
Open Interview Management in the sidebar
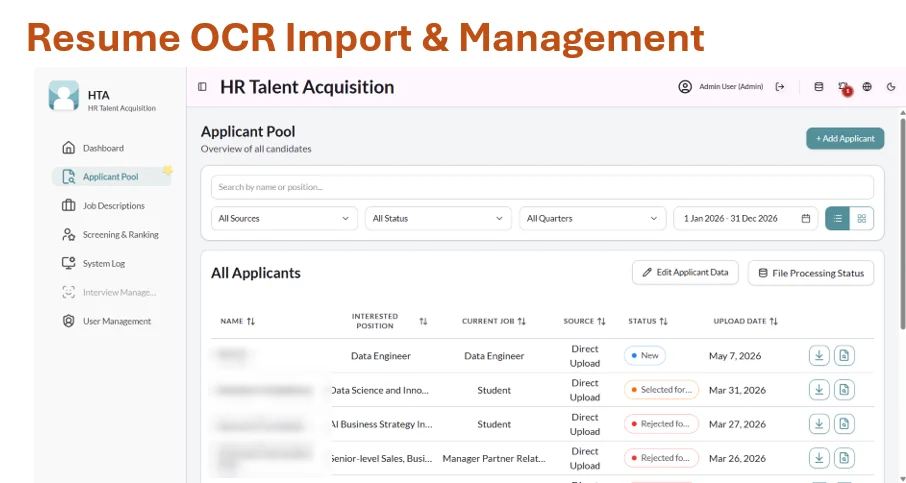click(x=109, y=292)
